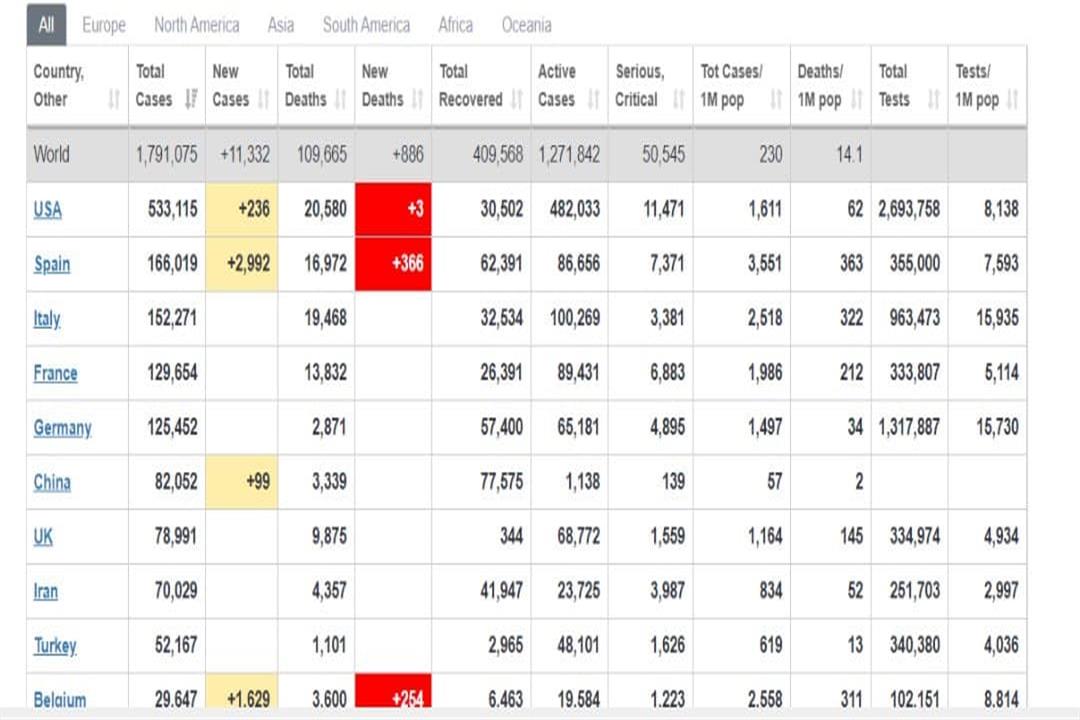Viewport: 1080px width, 720px height.
Task: Sort by Serious, Critical column icon
Action: coord(679,100)
